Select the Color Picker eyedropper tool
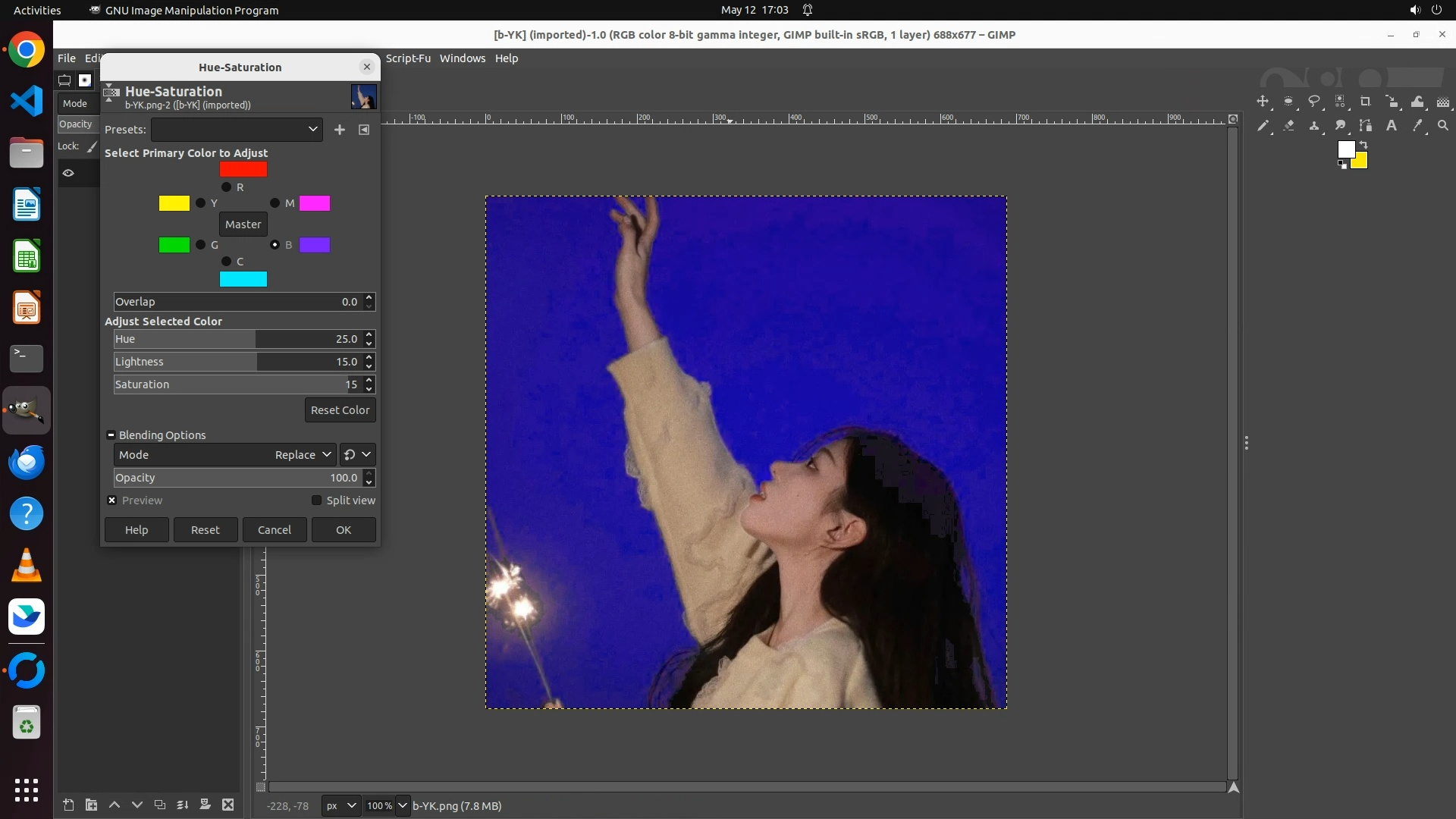 click(x=1417, y=126)
